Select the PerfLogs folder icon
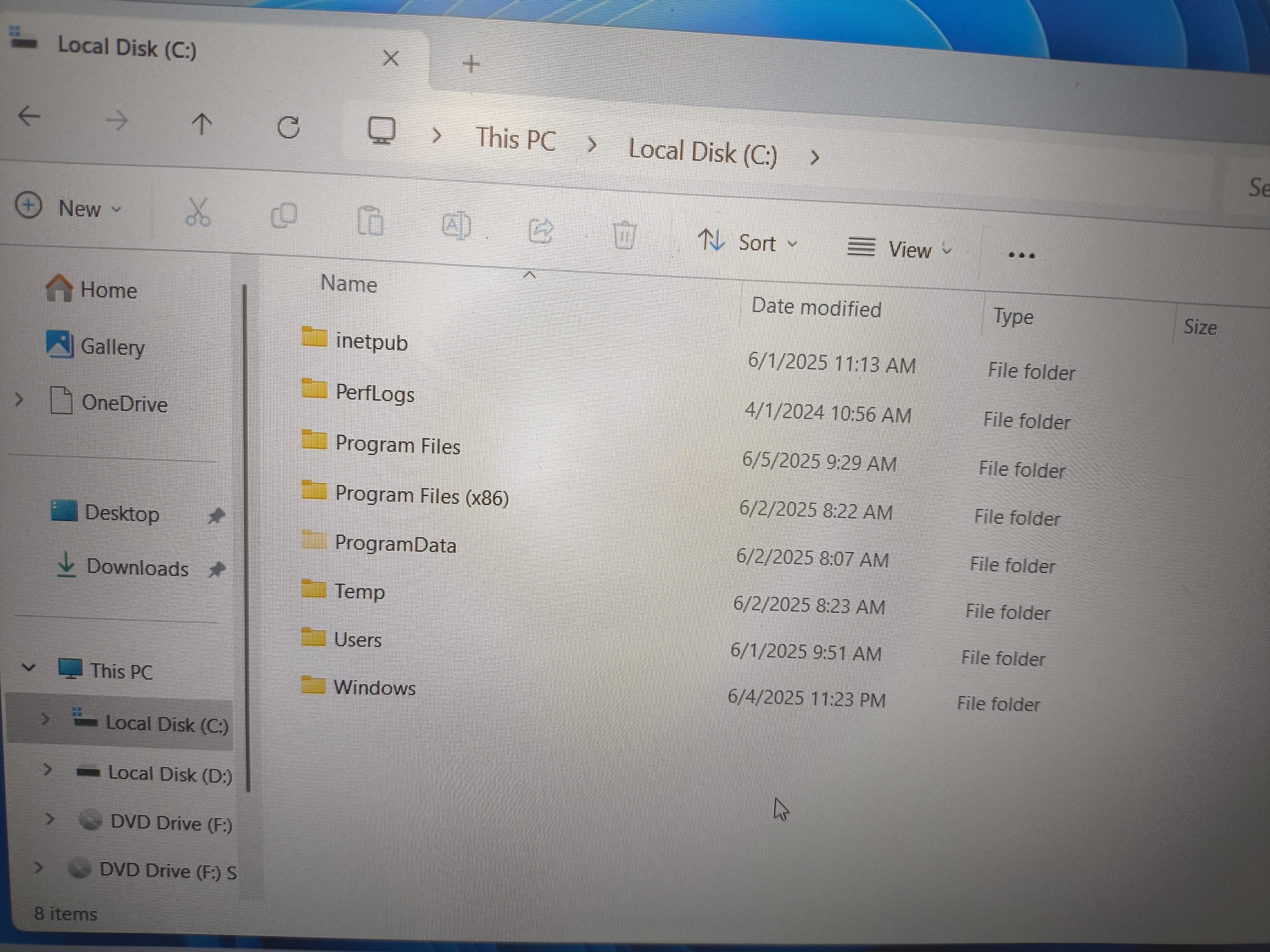This screenshot has height=952, width=1270. tap(314, 389)
